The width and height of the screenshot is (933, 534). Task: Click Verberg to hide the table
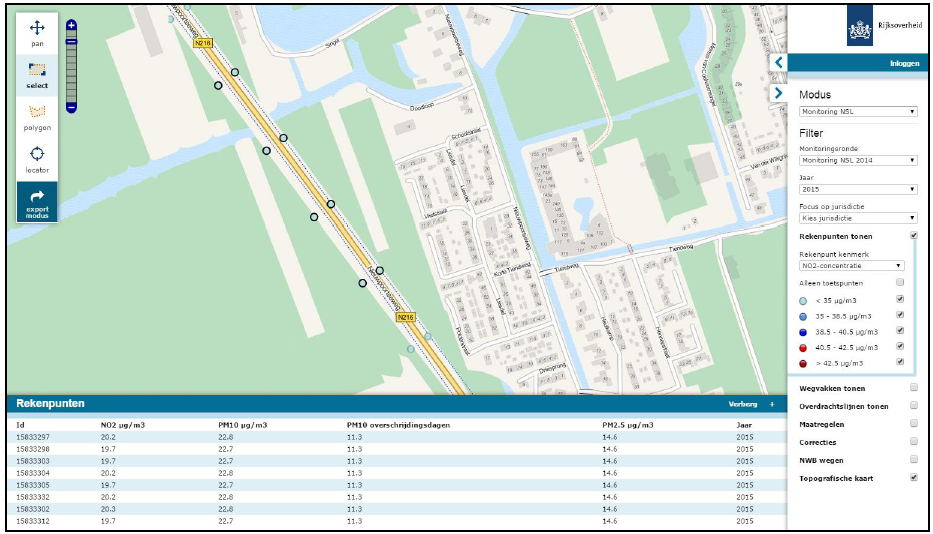(x=743, y=404)
